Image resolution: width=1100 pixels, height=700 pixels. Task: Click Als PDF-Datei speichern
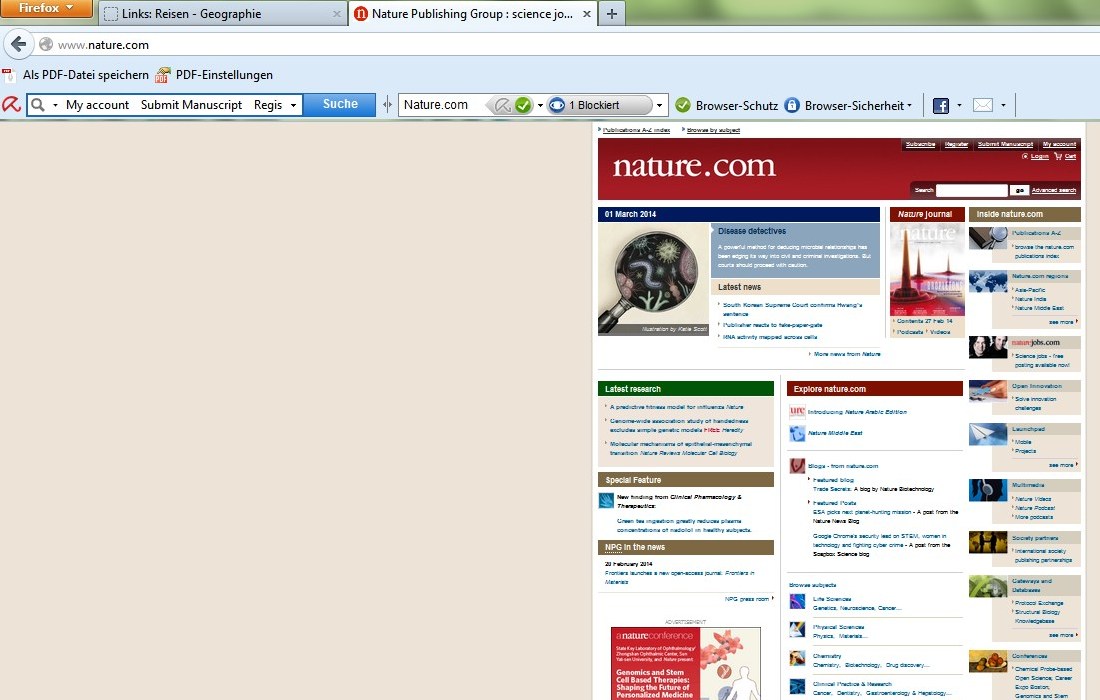[86, 75]
